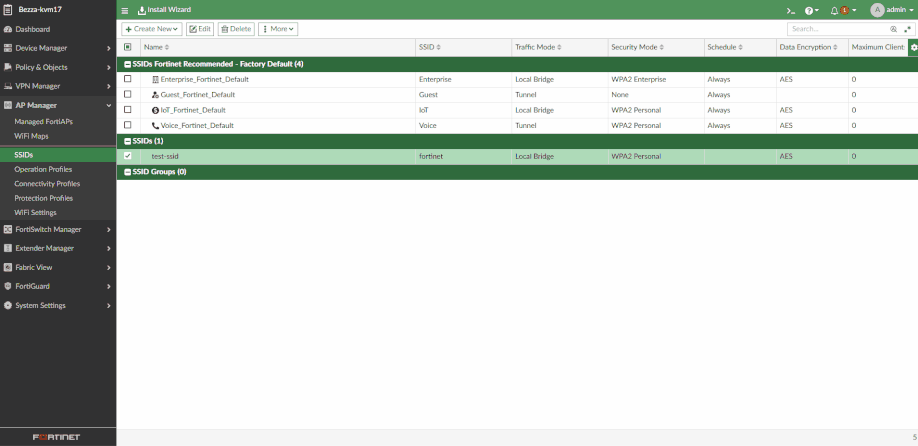The height and width of the screenshot is (446, 918).
Task: Expand the Device Manager chevron
Action: click(109, 49)
